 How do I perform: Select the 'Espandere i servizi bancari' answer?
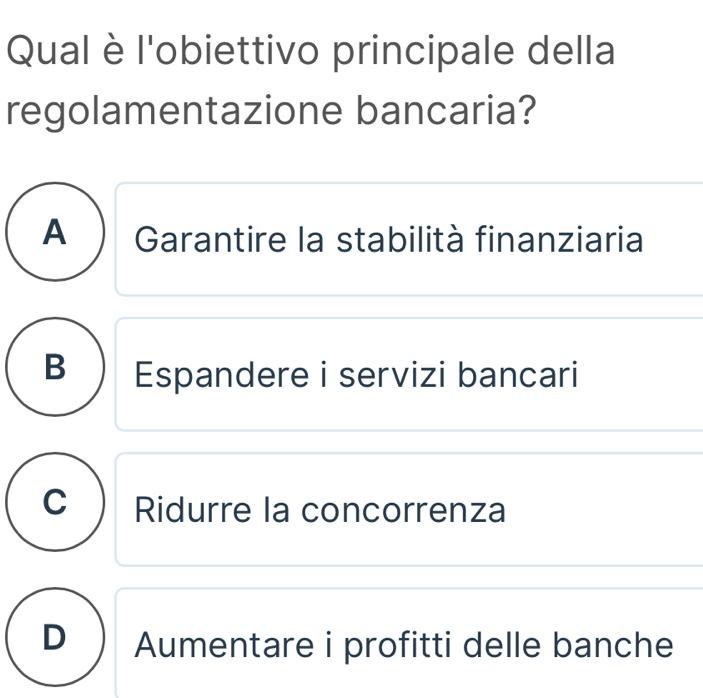(410, 375)
